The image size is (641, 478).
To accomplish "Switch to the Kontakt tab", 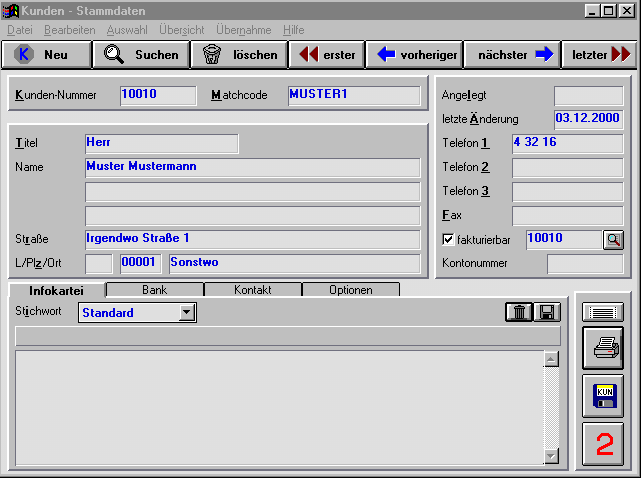I will click(x=252, y=290).
